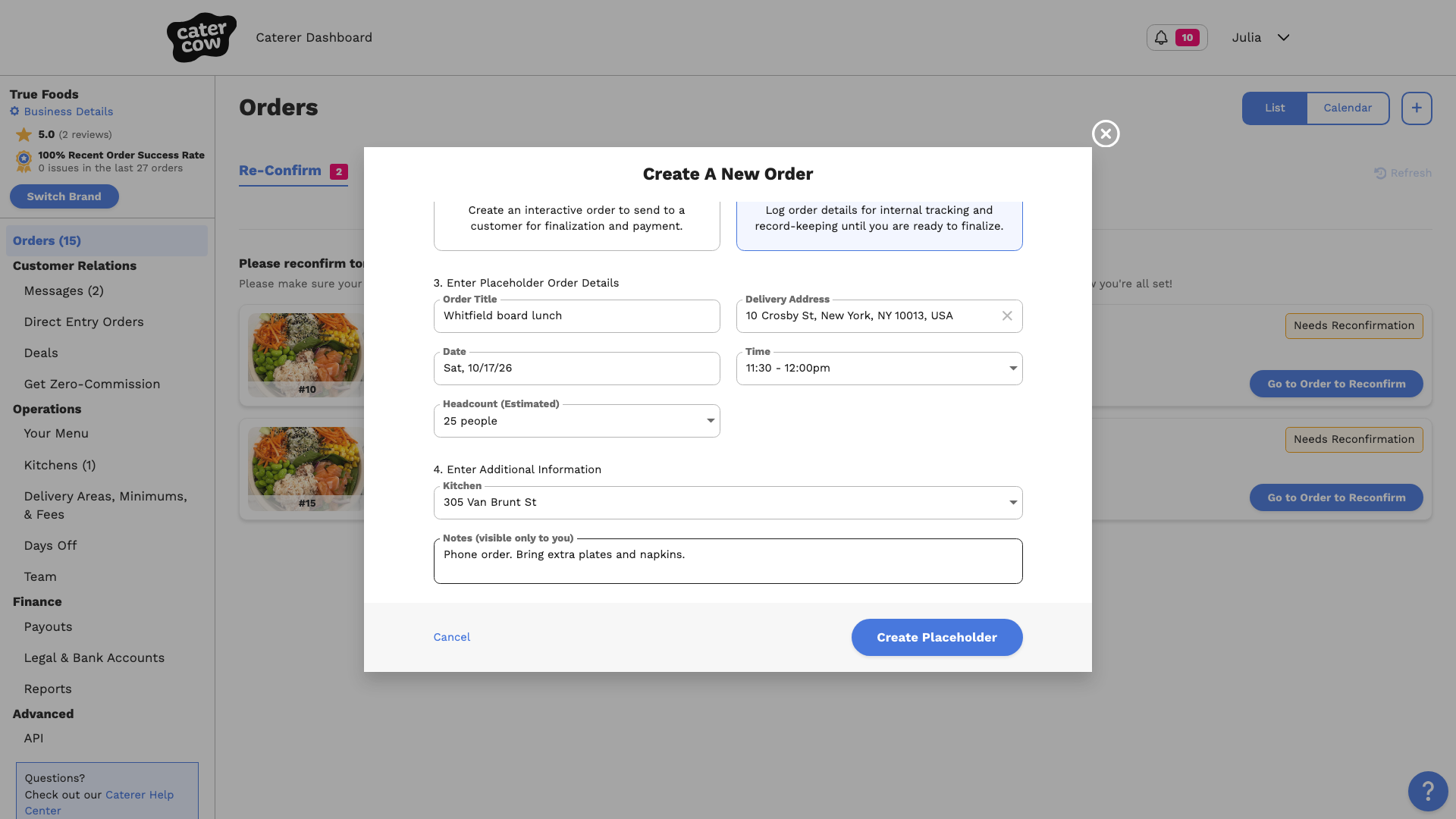
Task: Select the internal tracking placeholder option card
Action: click(879, 226)
